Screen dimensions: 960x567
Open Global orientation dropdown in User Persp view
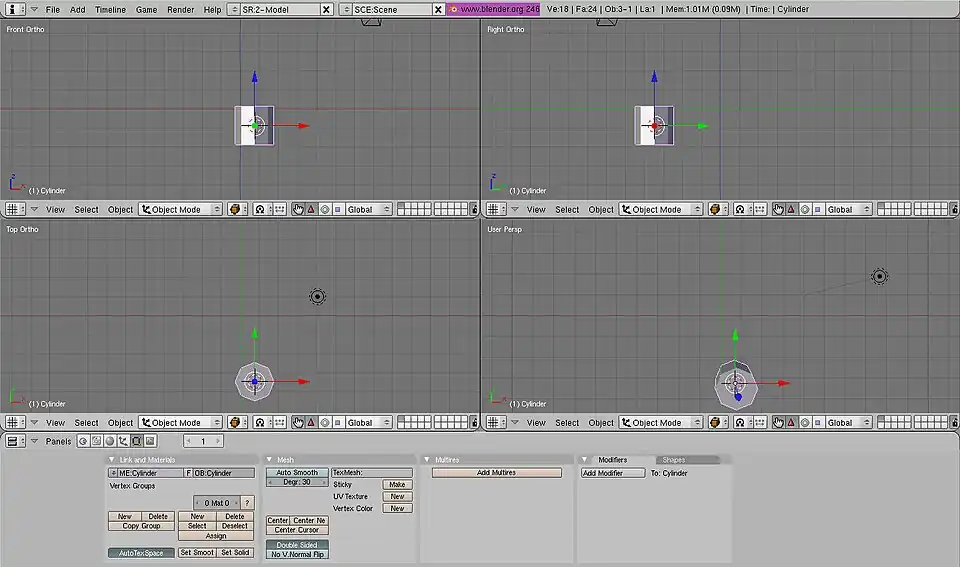[848, 423]
